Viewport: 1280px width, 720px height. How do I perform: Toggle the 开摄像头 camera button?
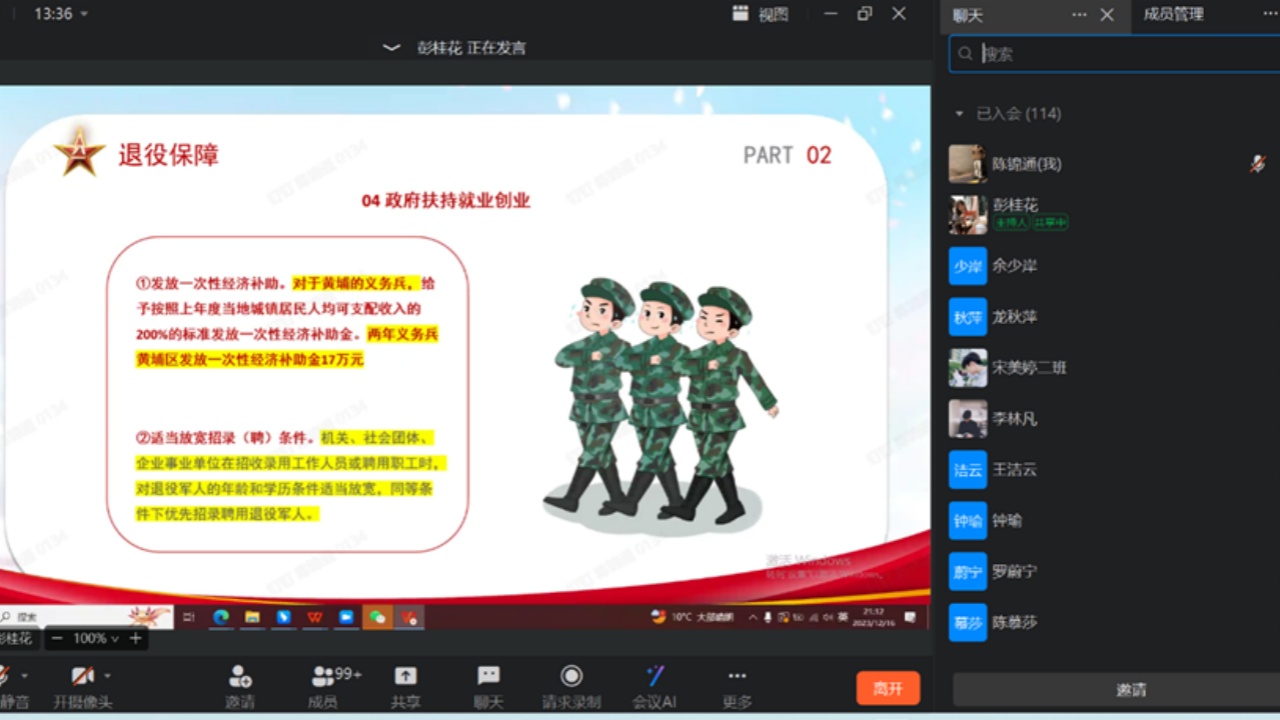pyautogui.click(x=82, y=677)
